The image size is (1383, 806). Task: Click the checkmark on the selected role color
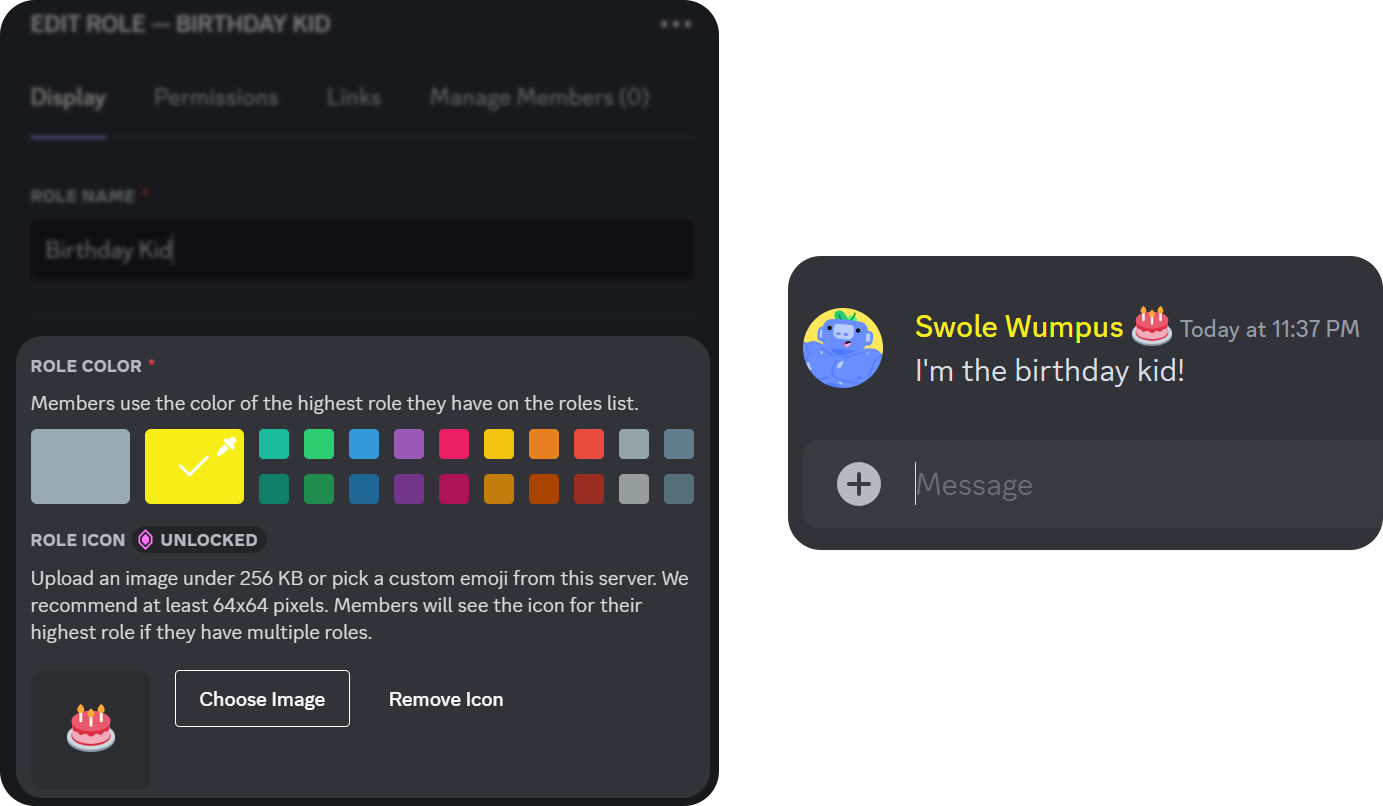(x=194, y=466)
